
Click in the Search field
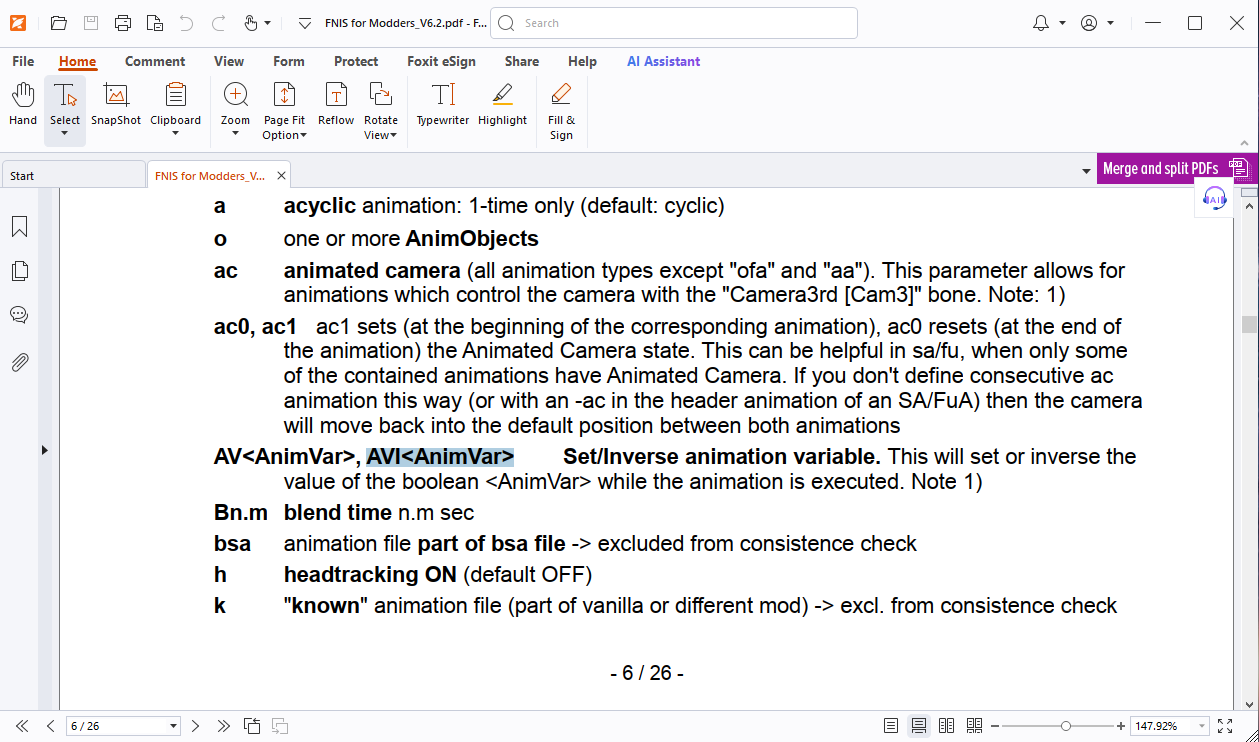click(x=674, y=23)
